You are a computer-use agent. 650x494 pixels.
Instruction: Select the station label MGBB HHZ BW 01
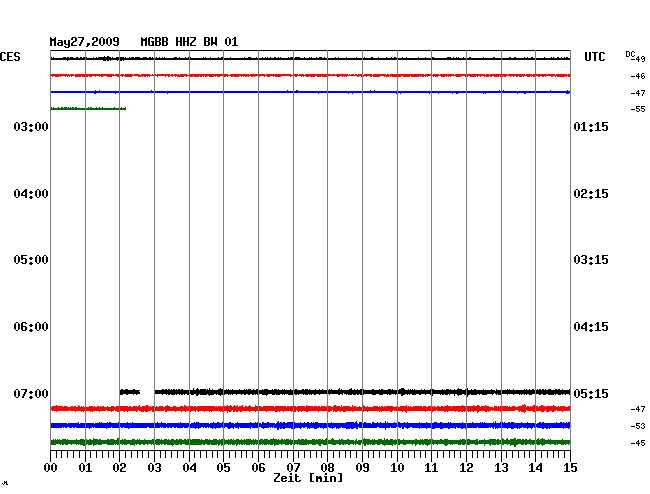point(189,42)
